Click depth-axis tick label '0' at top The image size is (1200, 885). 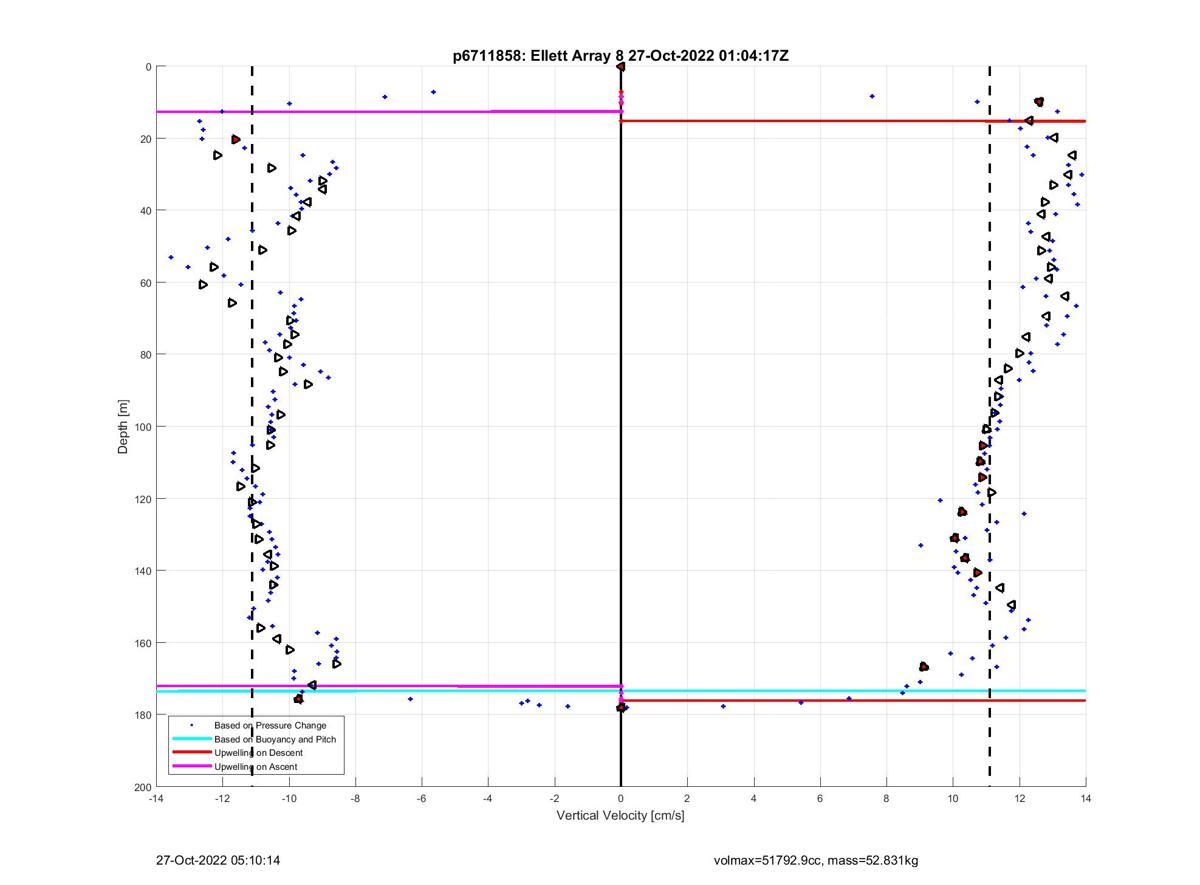point(148,67)
